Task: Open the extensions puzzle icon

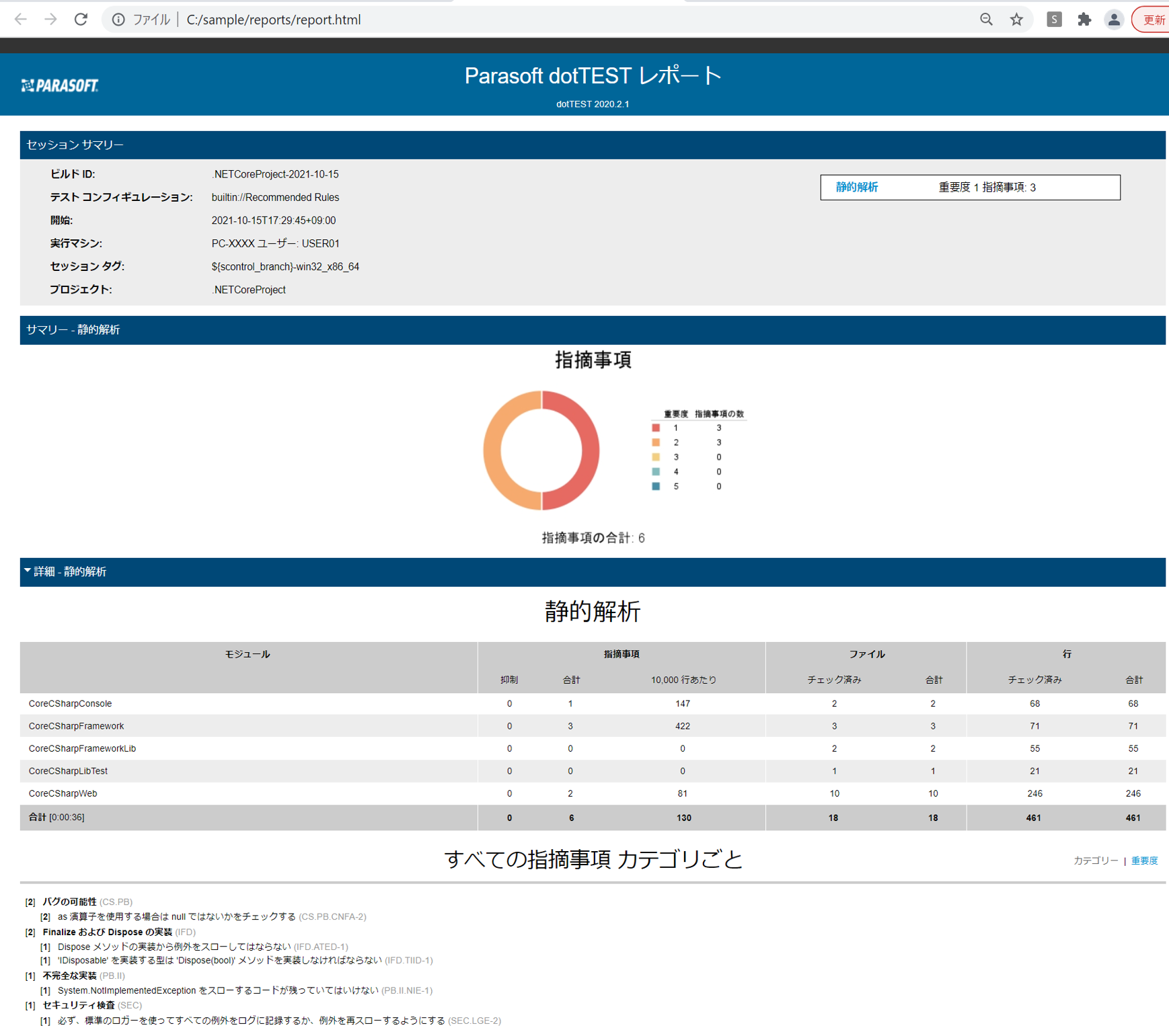Action: 1084,19
